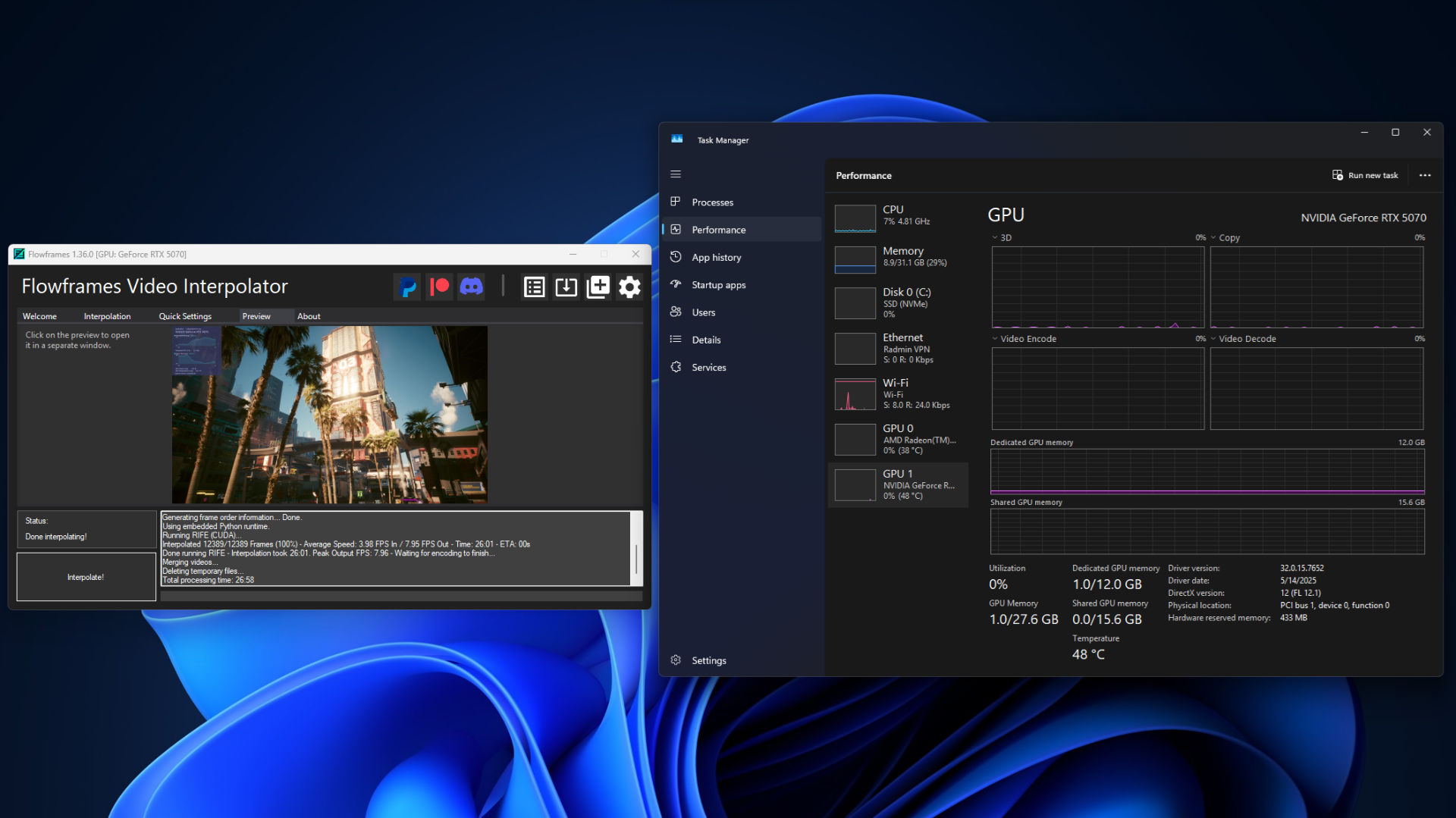Viewport: 1456px width, 818px height.
Task: Expand the 3D graph engine dropdown
Action: tap(1002, 238)
